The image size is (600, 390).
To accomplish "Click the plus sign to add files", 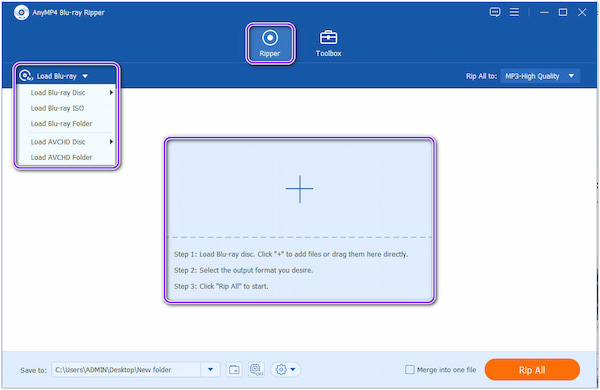I will click(x=299, y=189).
